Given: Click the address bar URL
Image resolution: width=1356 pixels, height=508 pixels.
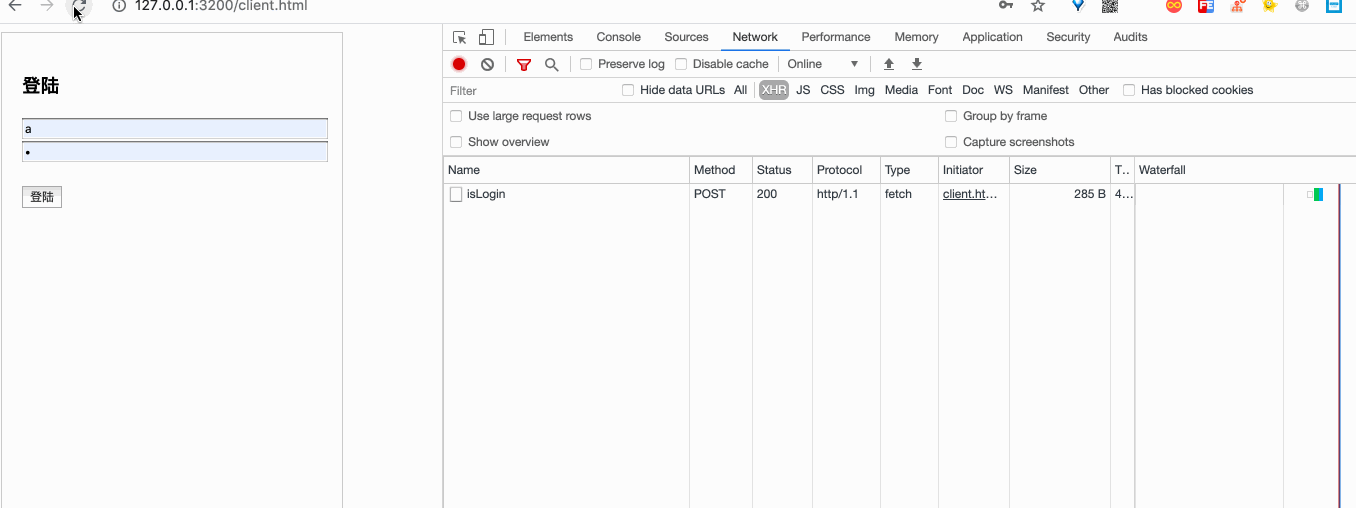Looking at the screenshot, I should [x=220, y=6].
